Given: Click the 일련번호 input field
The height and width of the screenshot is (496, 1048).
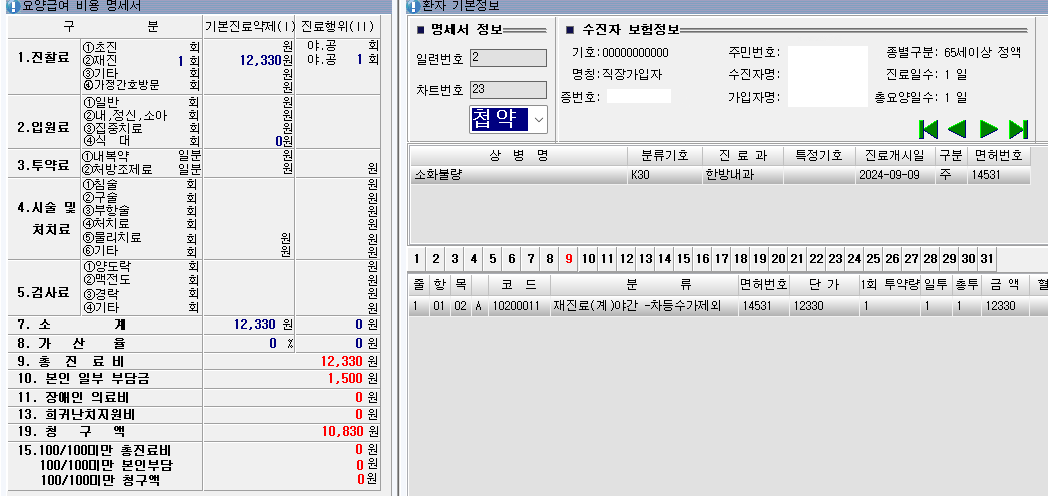Looking at the screenshot, I should point(507,58).
